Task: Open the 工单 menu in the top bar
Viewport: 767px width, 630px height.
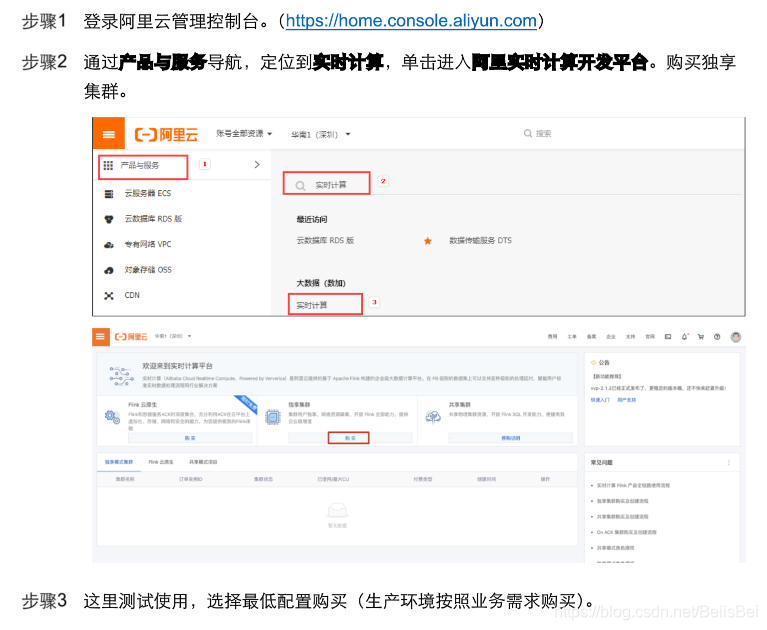Action: coord(572,337)
